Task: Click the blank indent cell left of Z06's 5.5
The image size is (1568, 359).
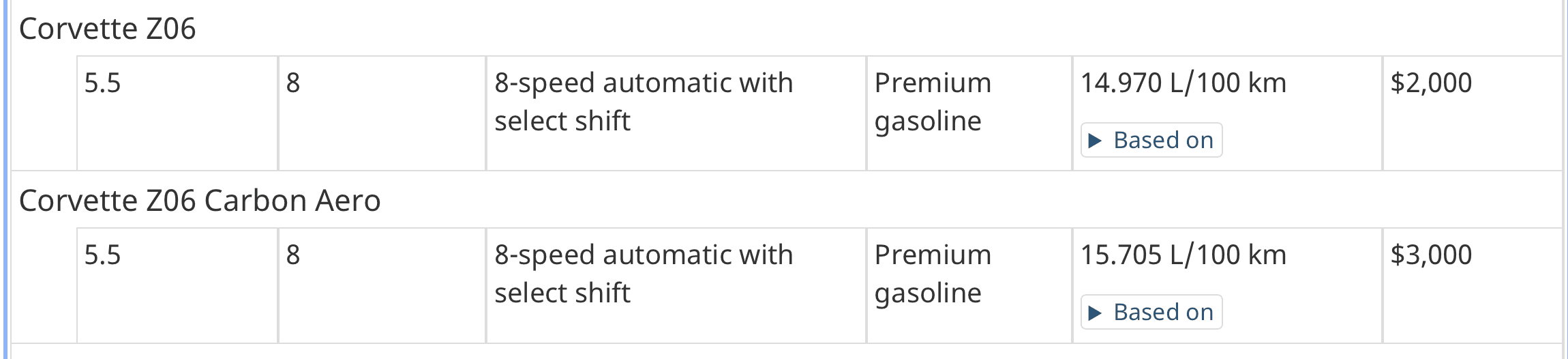Action: coord(44,113)
